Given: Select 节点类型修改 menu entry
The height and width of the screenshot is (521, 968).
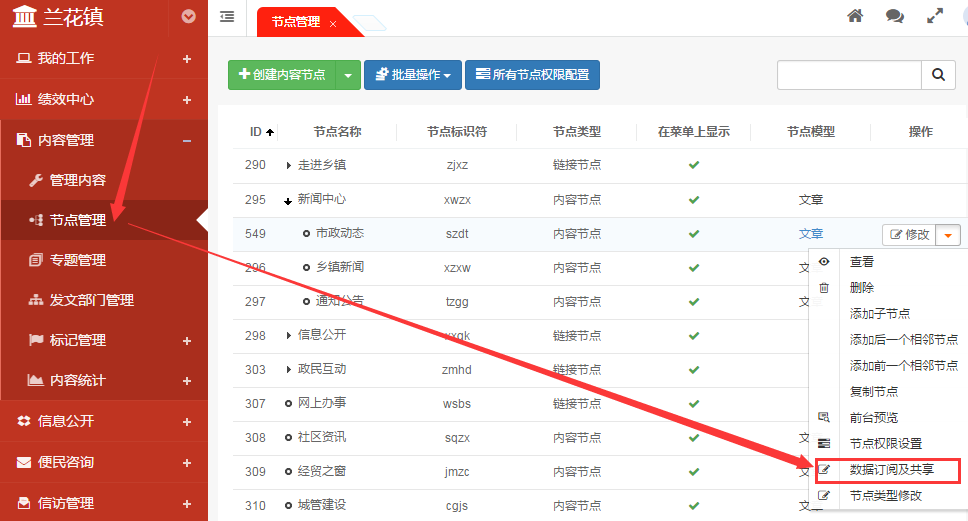Looking at the screenshot, I should [886, 496].
